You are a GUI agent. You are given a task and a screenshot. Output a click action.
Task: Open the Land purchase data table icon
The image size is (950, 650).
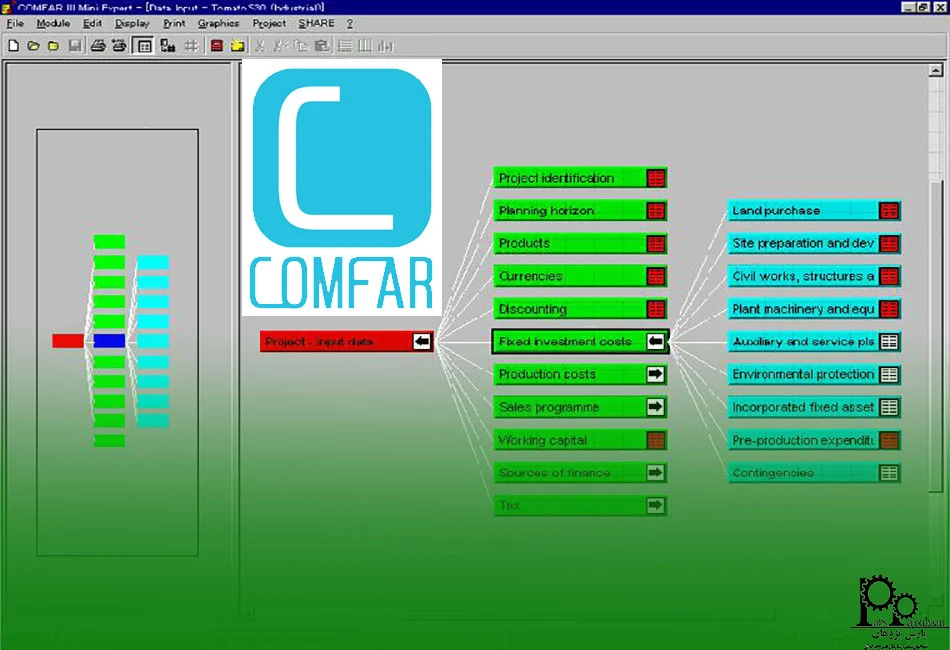point(889,211)
